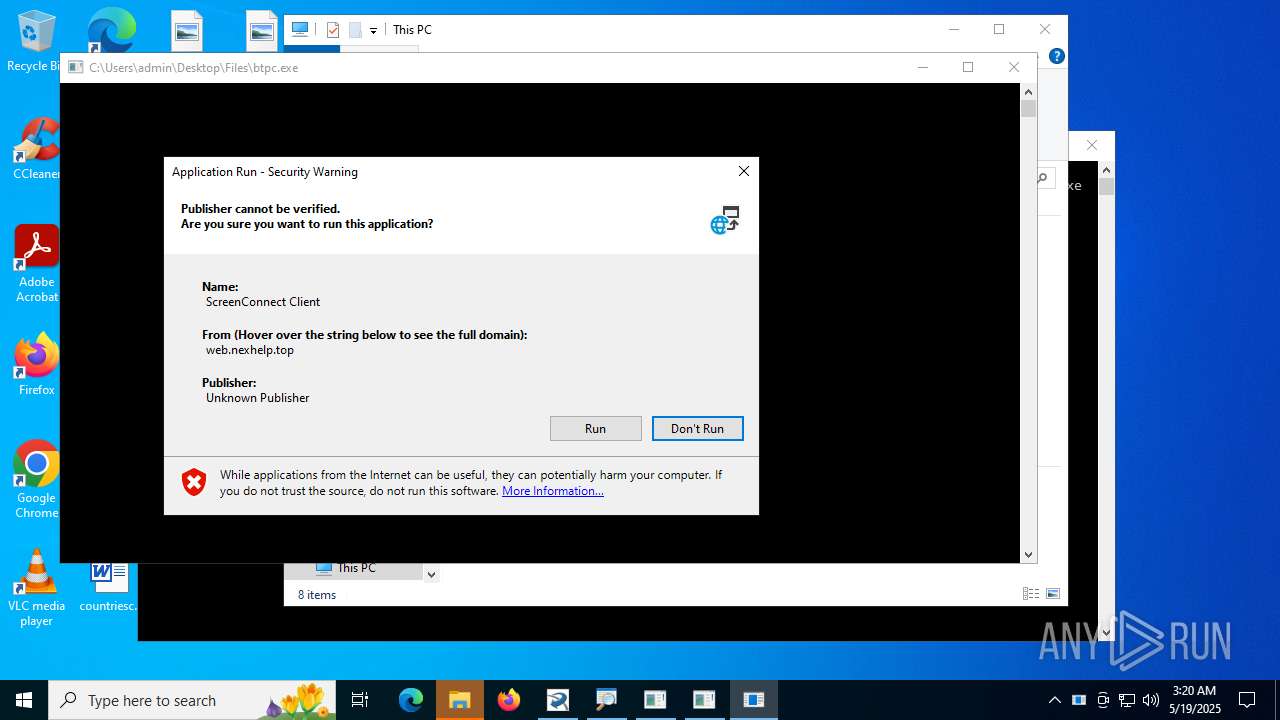Click the ScreenConnect Client name text

pos(263,302)
